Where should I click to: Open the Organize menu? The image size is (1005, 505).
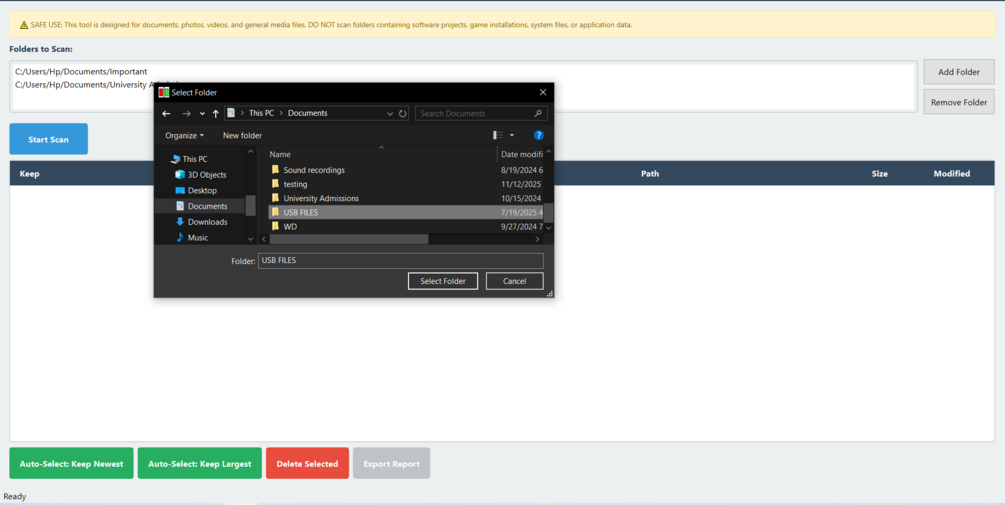(185, 135)
